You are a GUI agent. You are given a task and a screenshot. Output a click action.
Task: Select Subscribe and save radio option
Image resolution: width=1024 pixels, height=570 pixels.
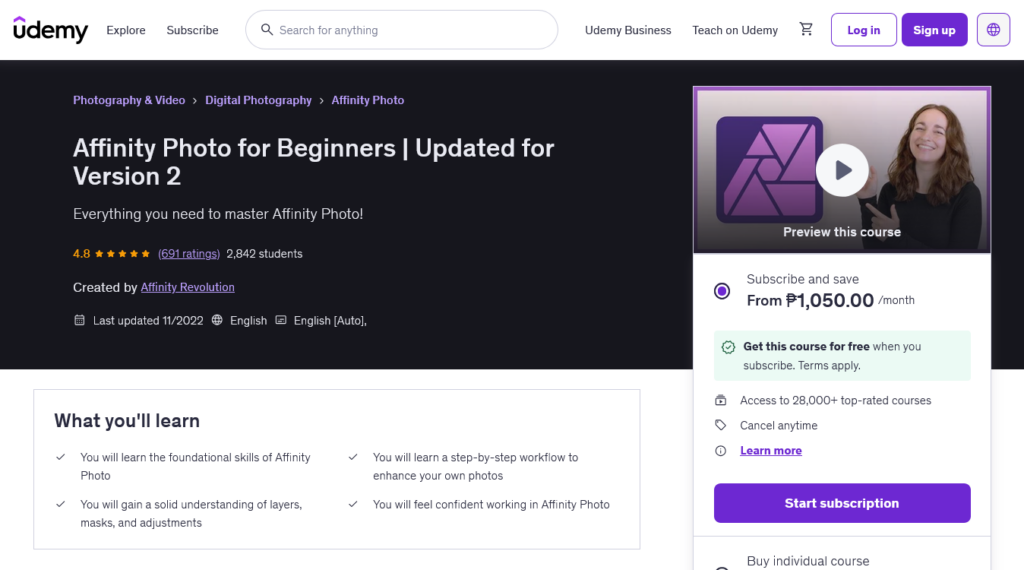pyautogui.click(x=722, y=291)
